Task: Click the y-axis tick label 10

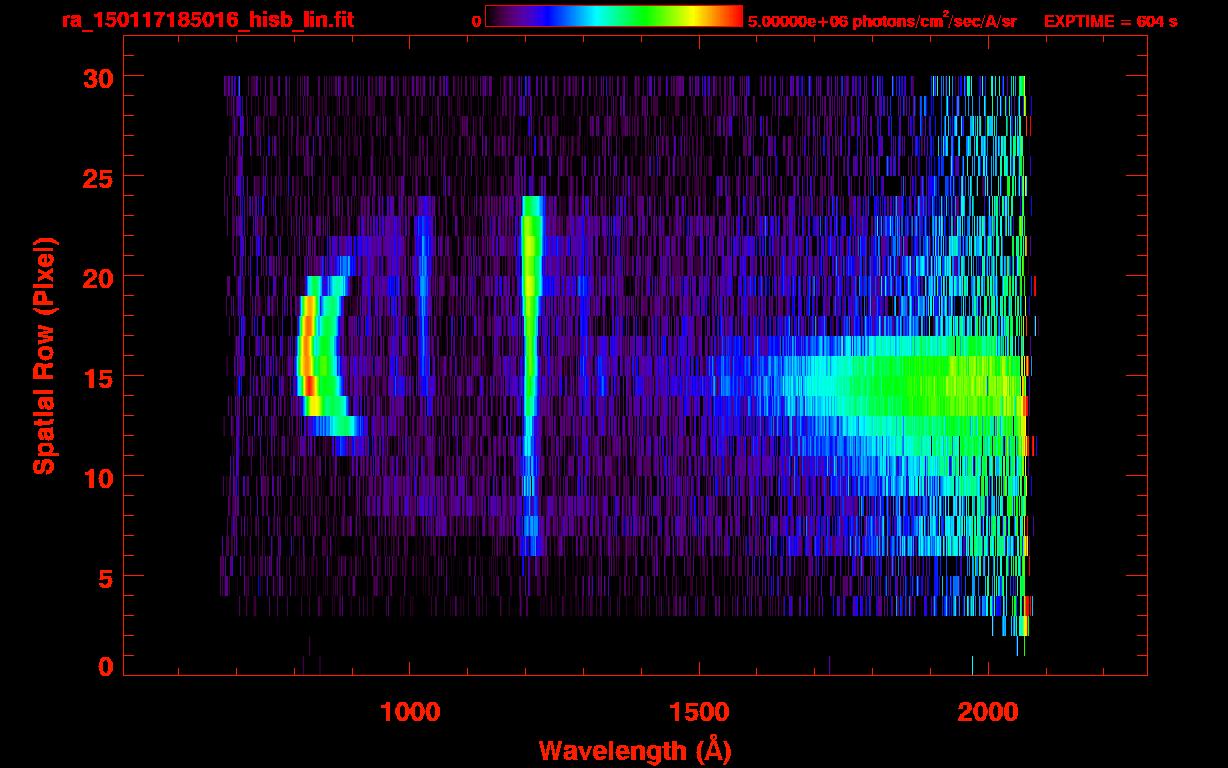Action: (97, 477)
